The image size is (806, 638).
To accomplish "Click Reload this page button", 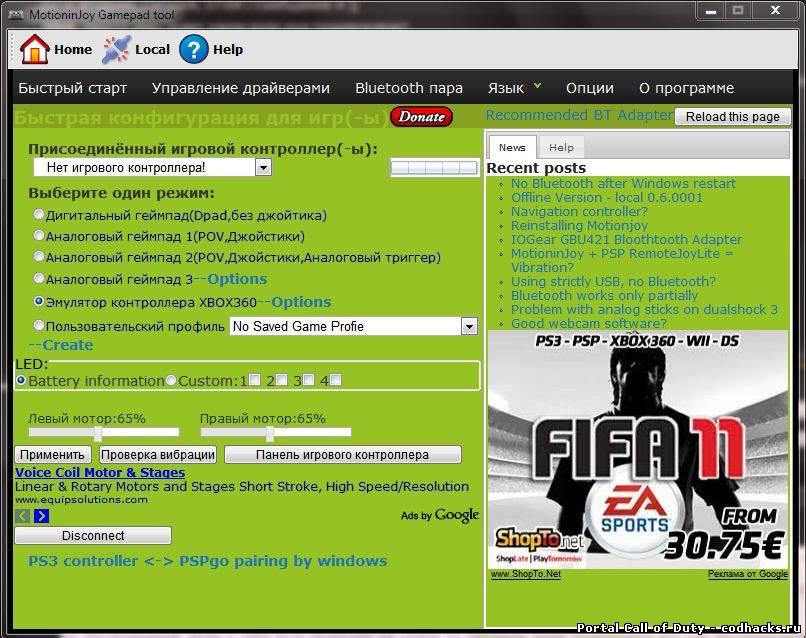I will [732, 117].
